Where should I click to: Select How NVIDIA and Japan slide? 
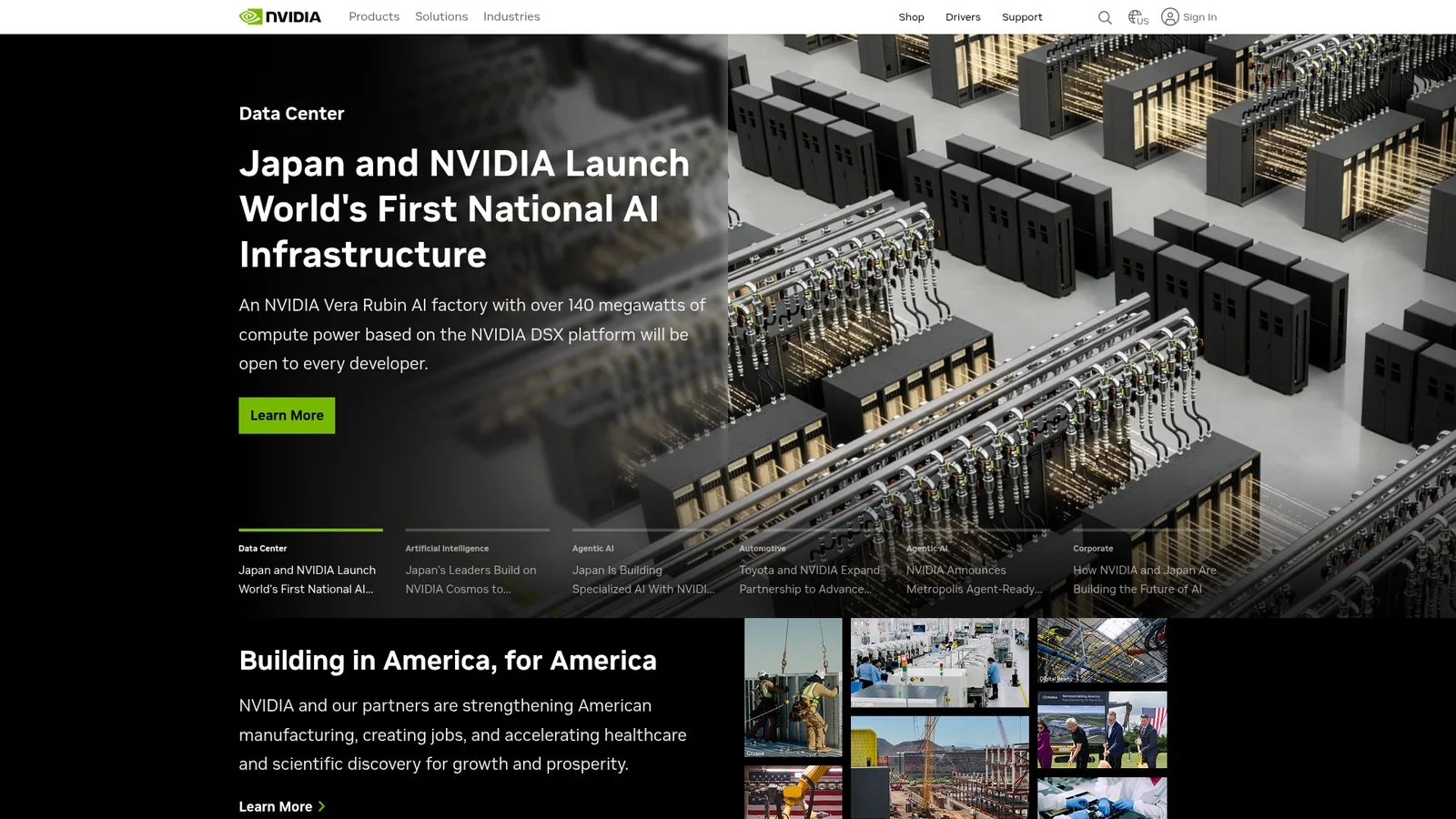click(1145, 563)
